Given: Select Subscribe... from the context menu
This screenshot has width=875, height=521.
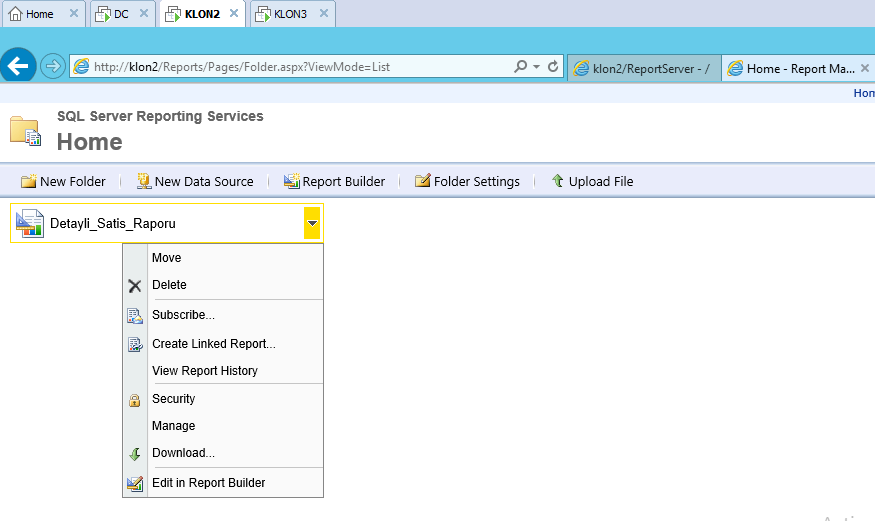Looking at the screenshot, I should click(x=183, y=315).
